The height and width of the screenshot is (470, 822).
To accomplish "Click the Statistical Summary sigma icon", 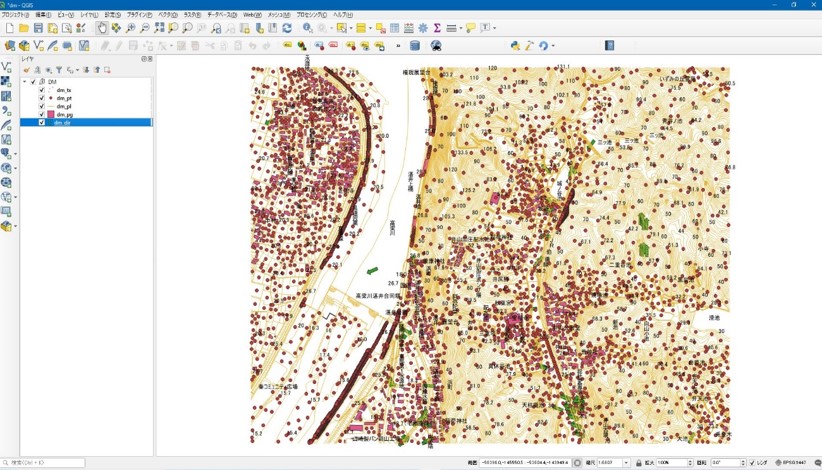I will [x=437, y=28].
